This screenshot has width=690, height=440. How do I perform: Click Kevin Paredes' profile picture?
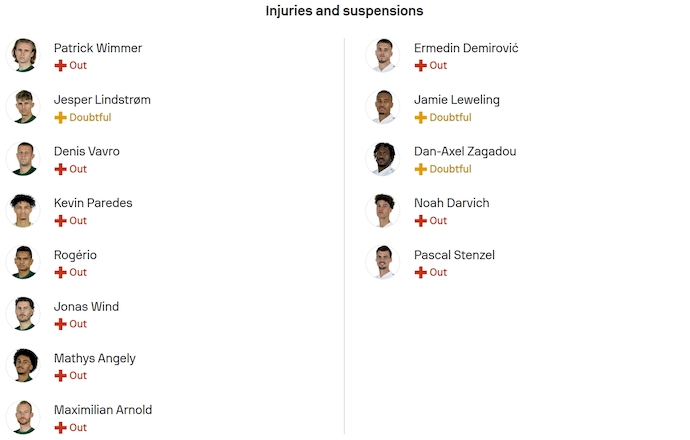22,210
